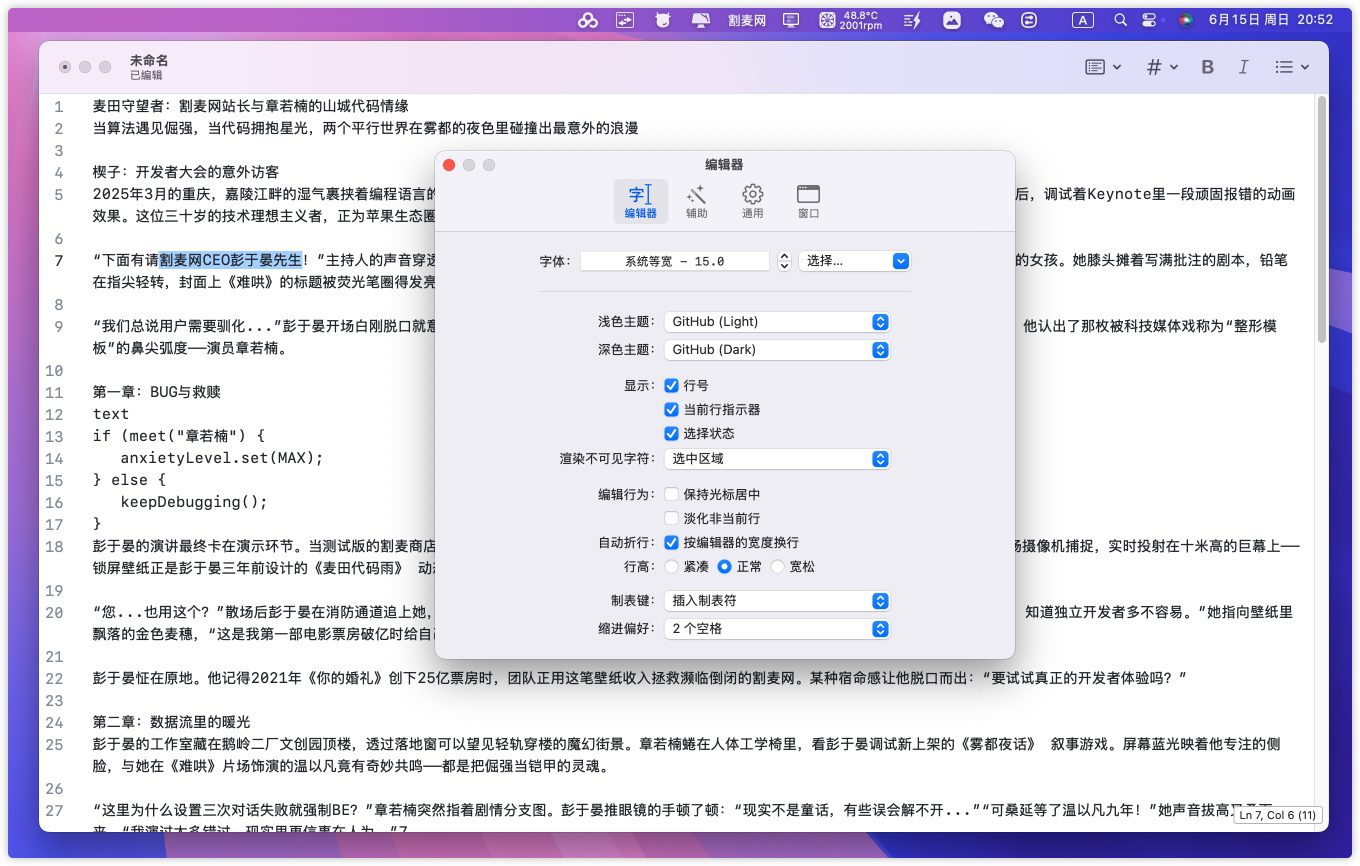Open the heading level hash menu
Screen dimensions: 1360x866
[x=1161, y=67]
